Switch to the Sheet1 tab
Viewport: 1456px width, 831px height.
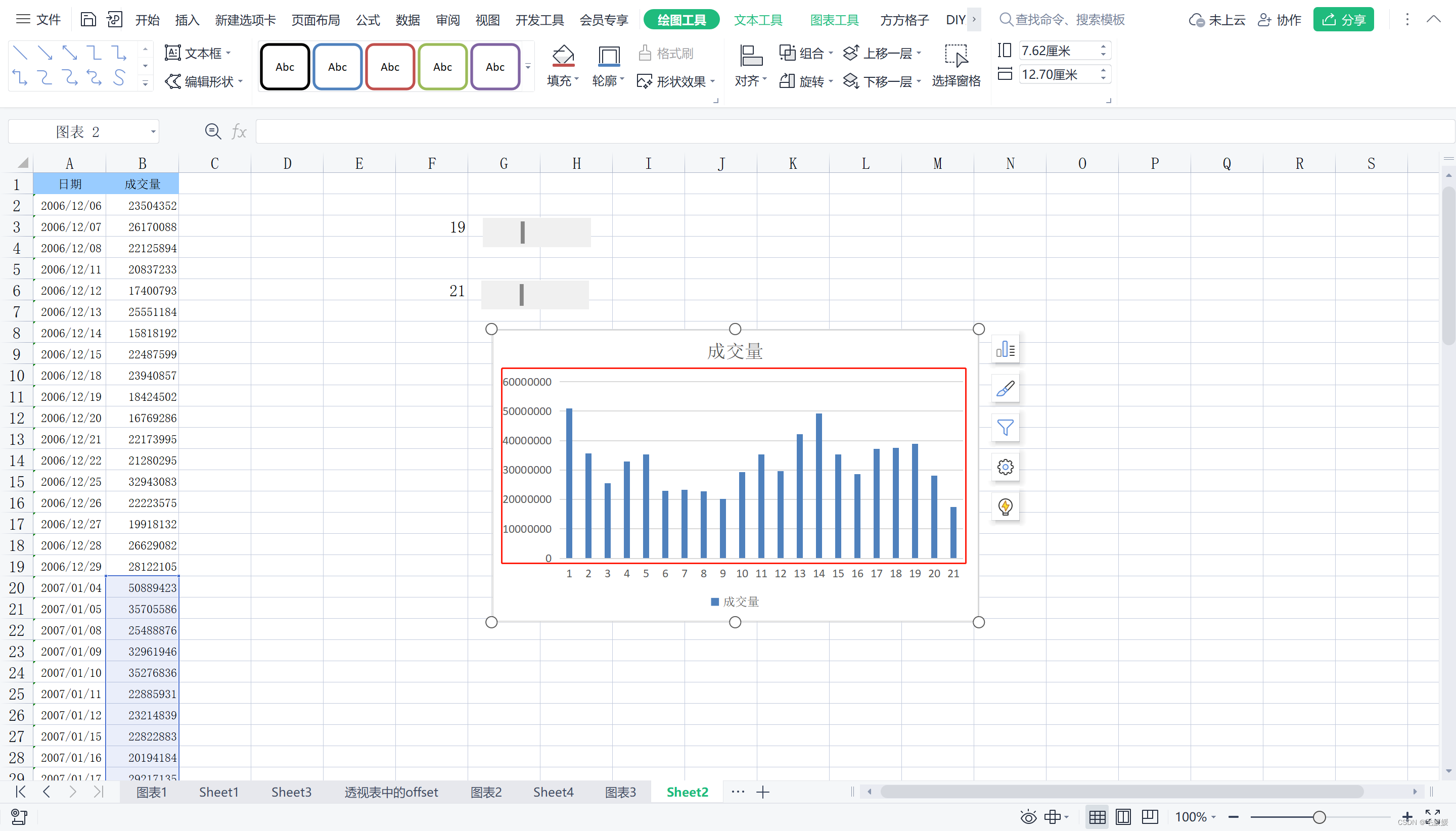(x=218, y=792)
